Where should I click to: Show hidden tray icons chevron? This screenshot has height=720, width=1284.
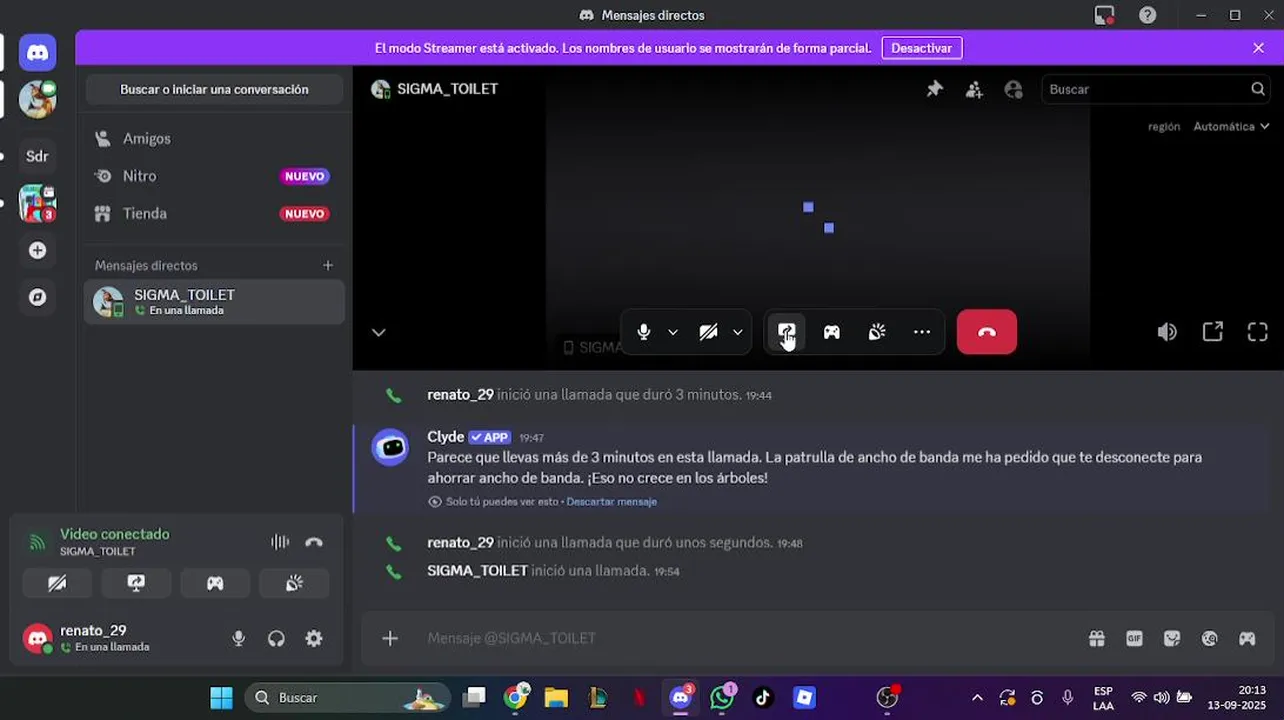pos(977,698)
